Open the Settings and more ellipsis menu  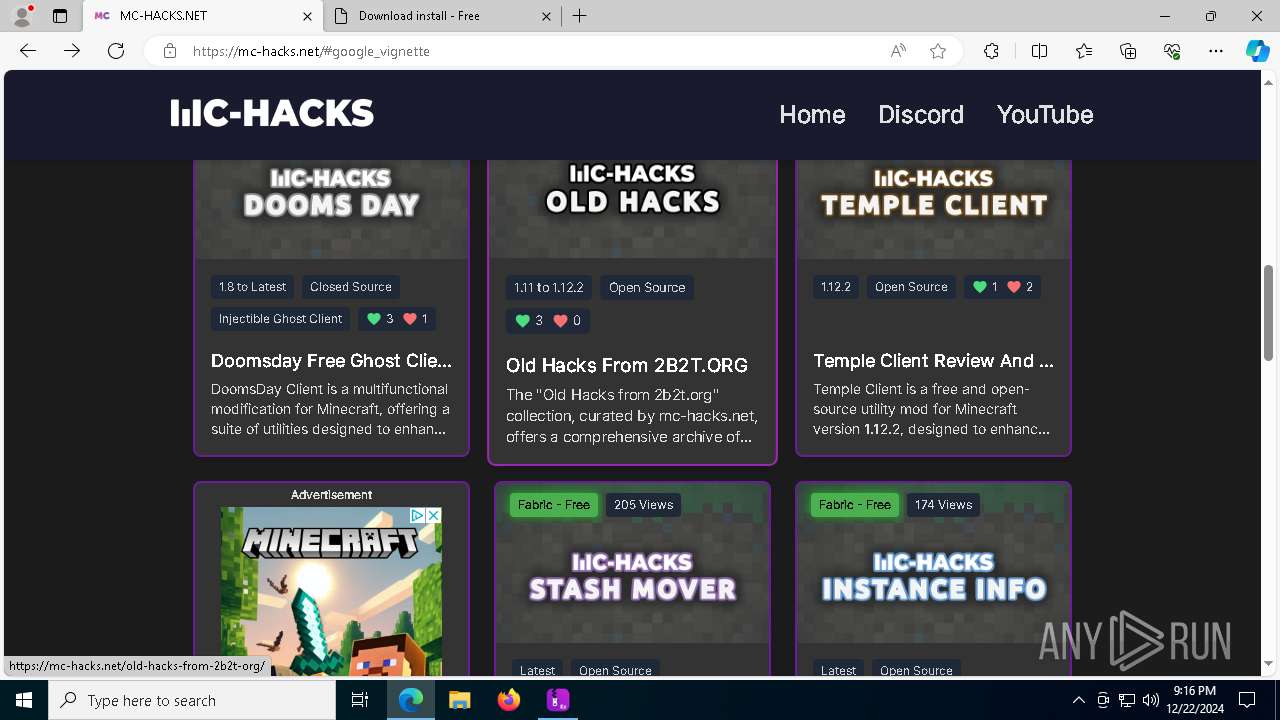click(x=1216, y=51)
